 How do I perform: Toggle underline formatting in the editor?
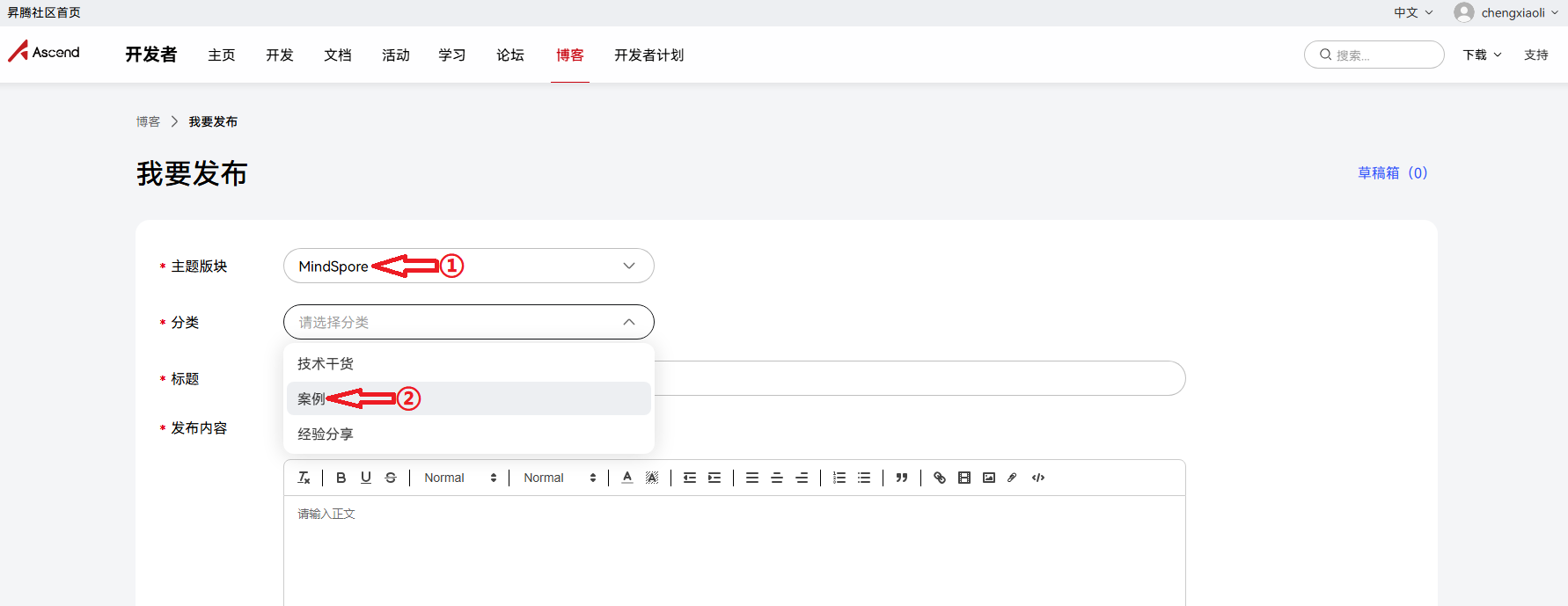click(366, 478)
